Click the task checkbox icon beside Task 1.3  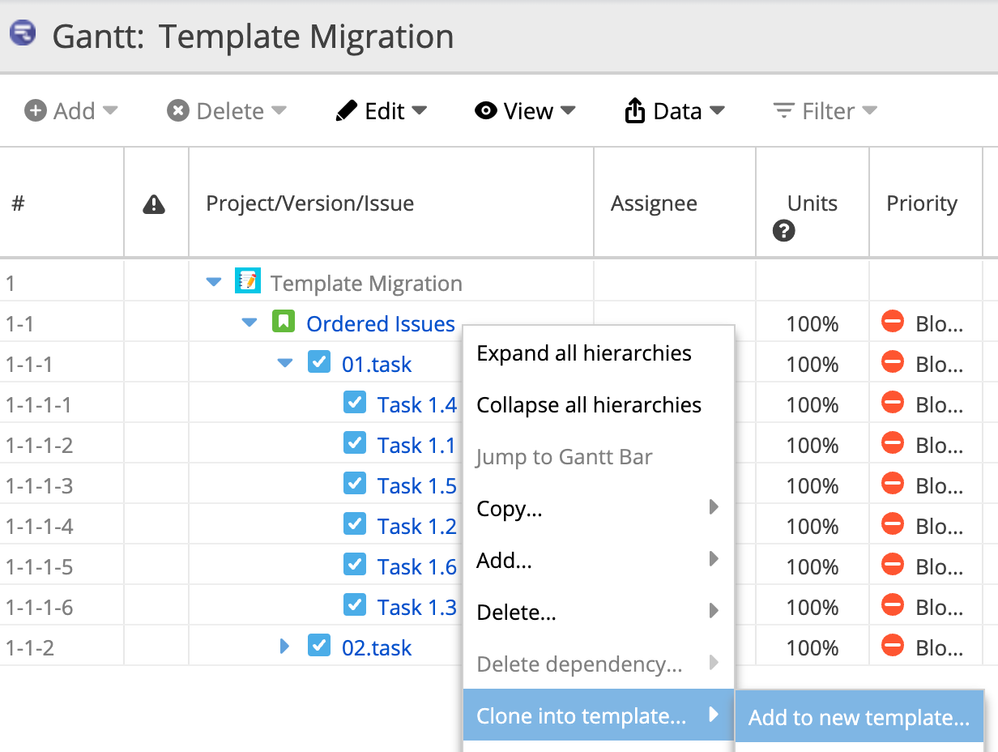(x=355, y=604)
